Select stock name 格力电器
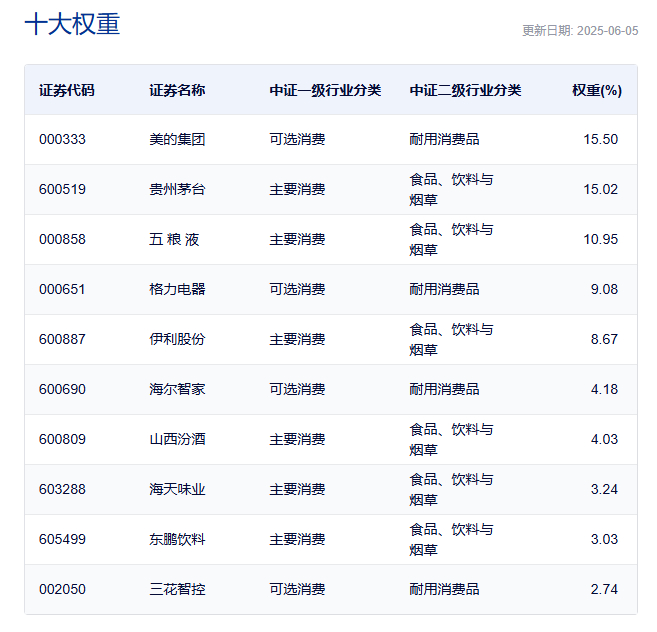657x632 pixels. coord(177,289)
